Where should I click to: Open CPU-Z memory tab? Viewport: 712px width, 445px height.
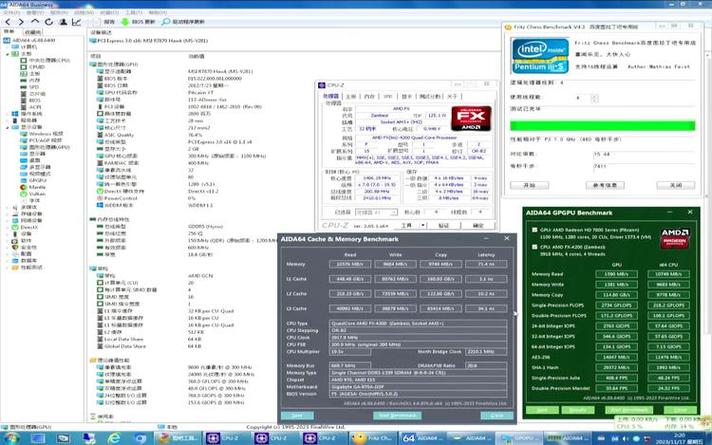369,96
